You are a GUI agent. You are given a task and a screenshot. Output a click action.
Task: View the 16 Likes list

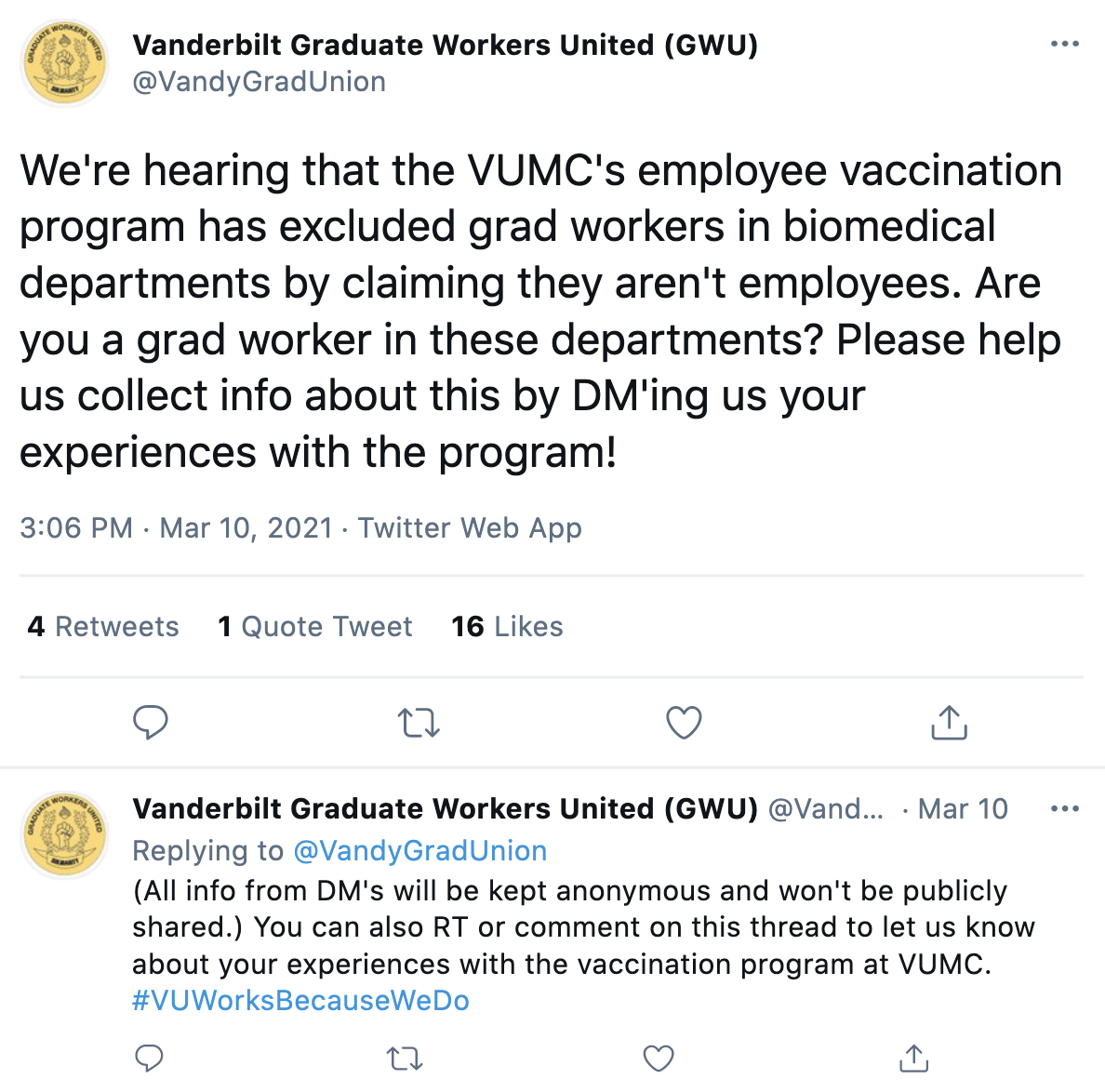click(x=507, y=627)
